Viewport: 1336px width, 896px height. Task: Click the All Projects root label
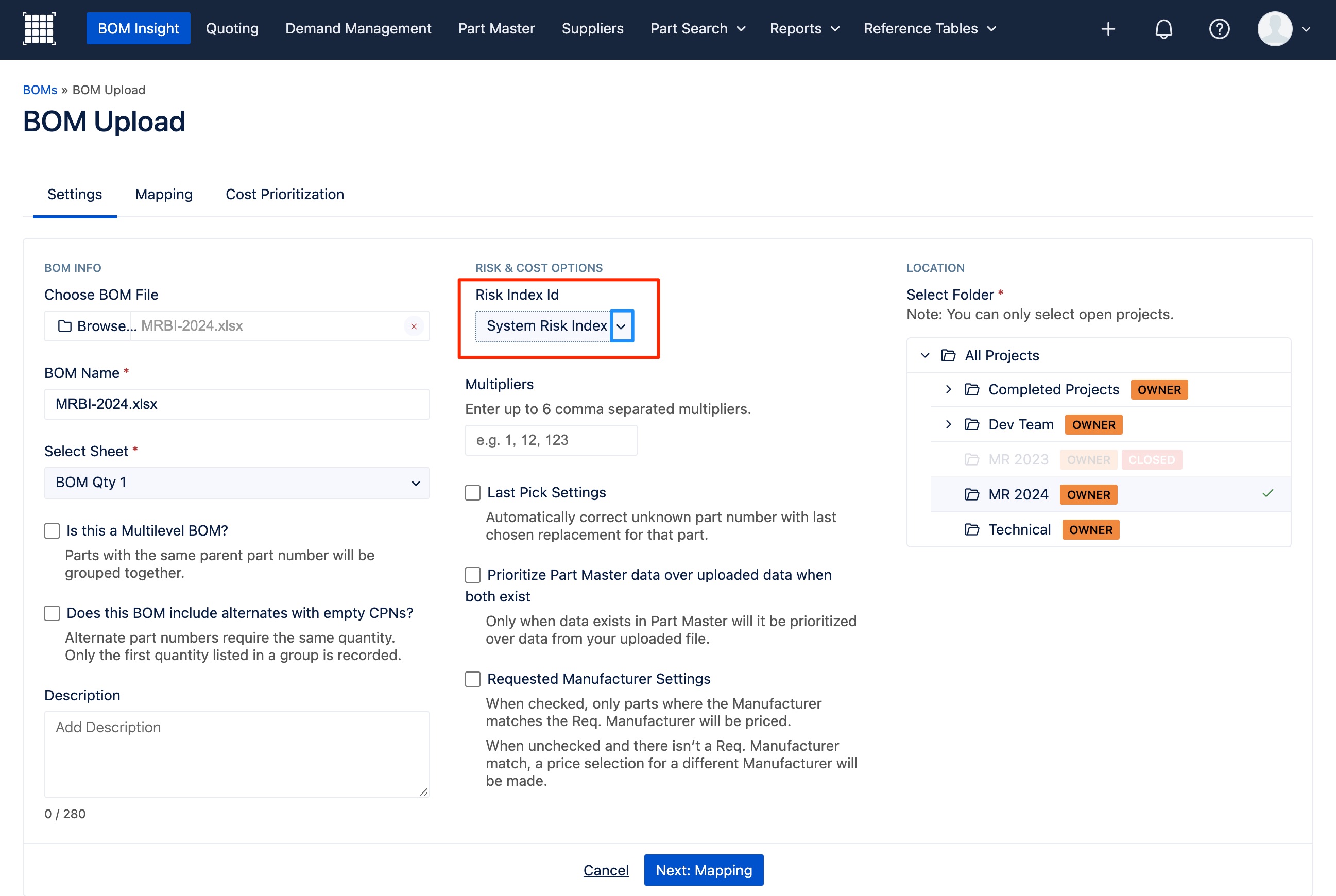(x=1002, y=355)
